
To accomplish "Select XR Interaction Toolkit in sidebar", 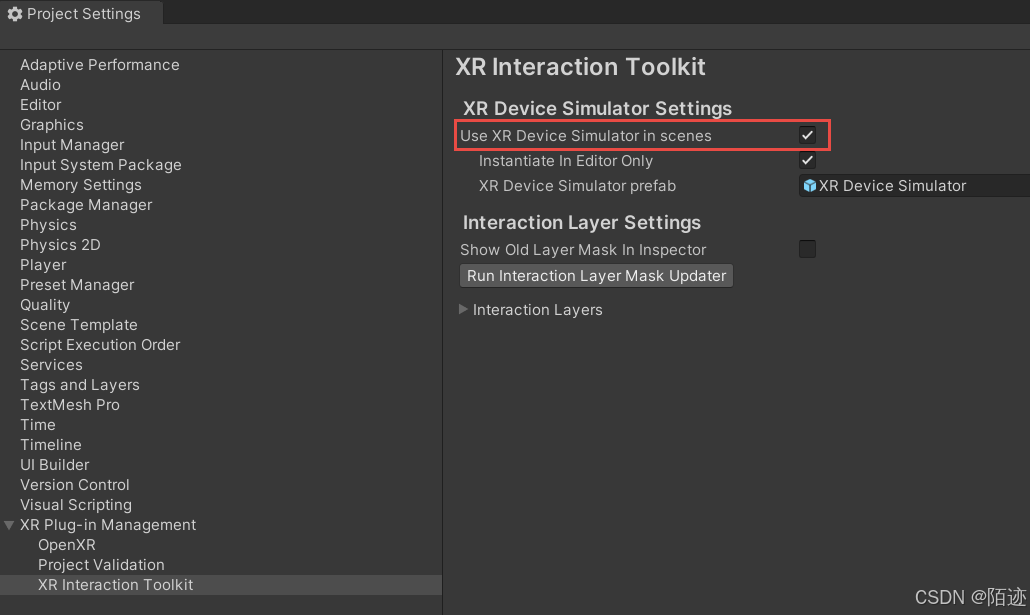I will coord(116,585).
